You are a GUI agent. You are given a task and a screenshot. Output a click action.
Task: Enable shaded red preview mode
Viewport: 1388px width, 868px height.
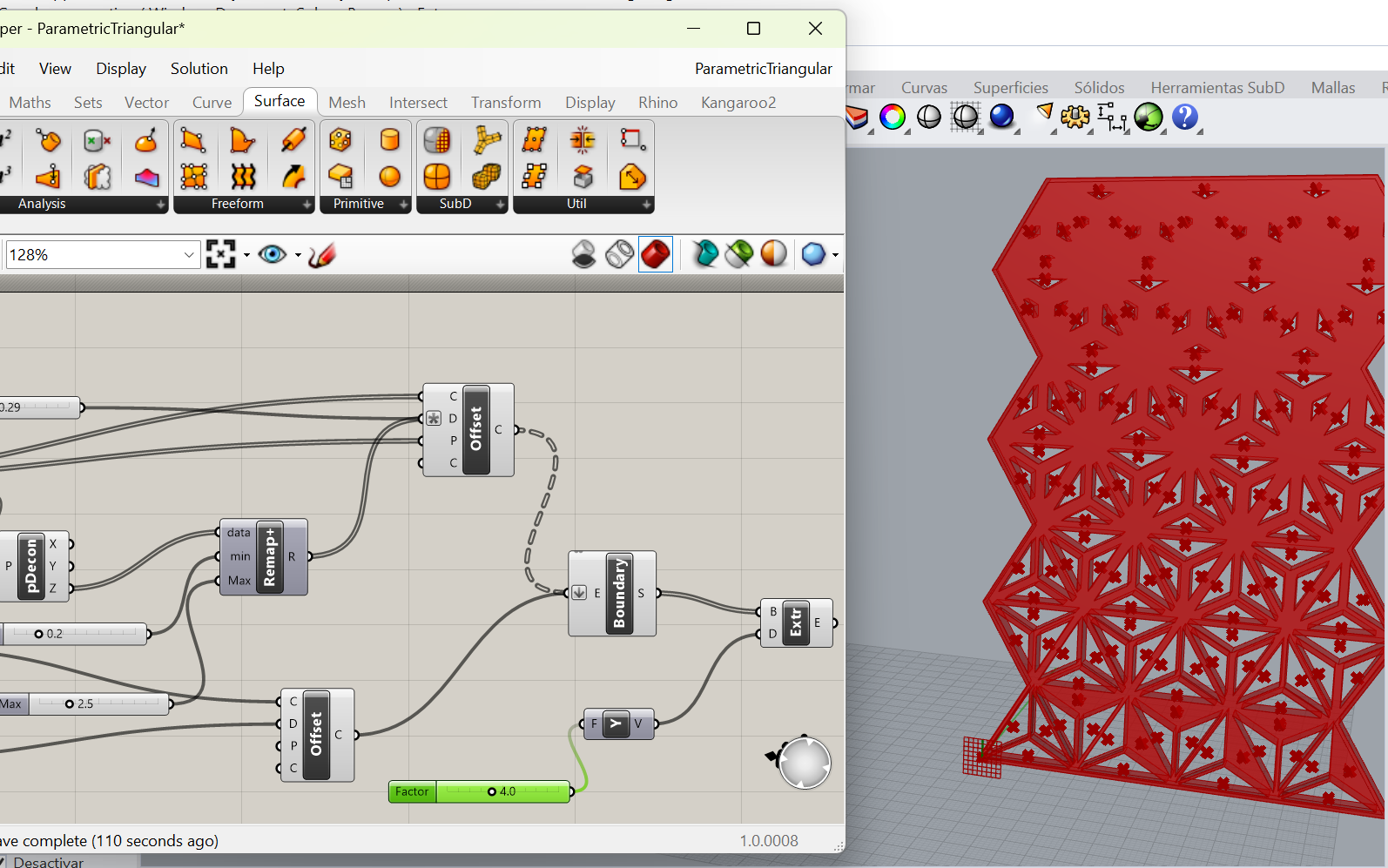point(655,255)
